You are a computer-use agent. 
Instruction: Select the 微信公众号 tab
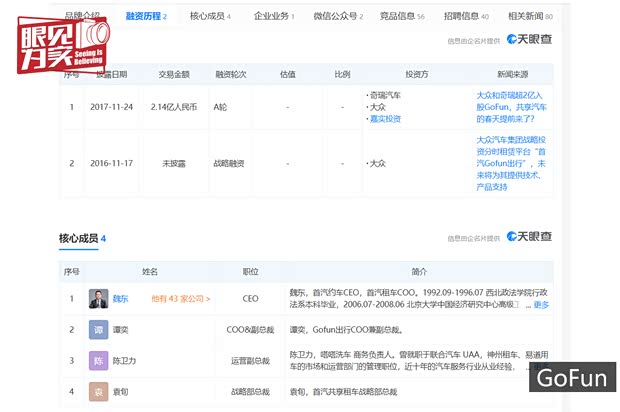click(x=338, y=16)
